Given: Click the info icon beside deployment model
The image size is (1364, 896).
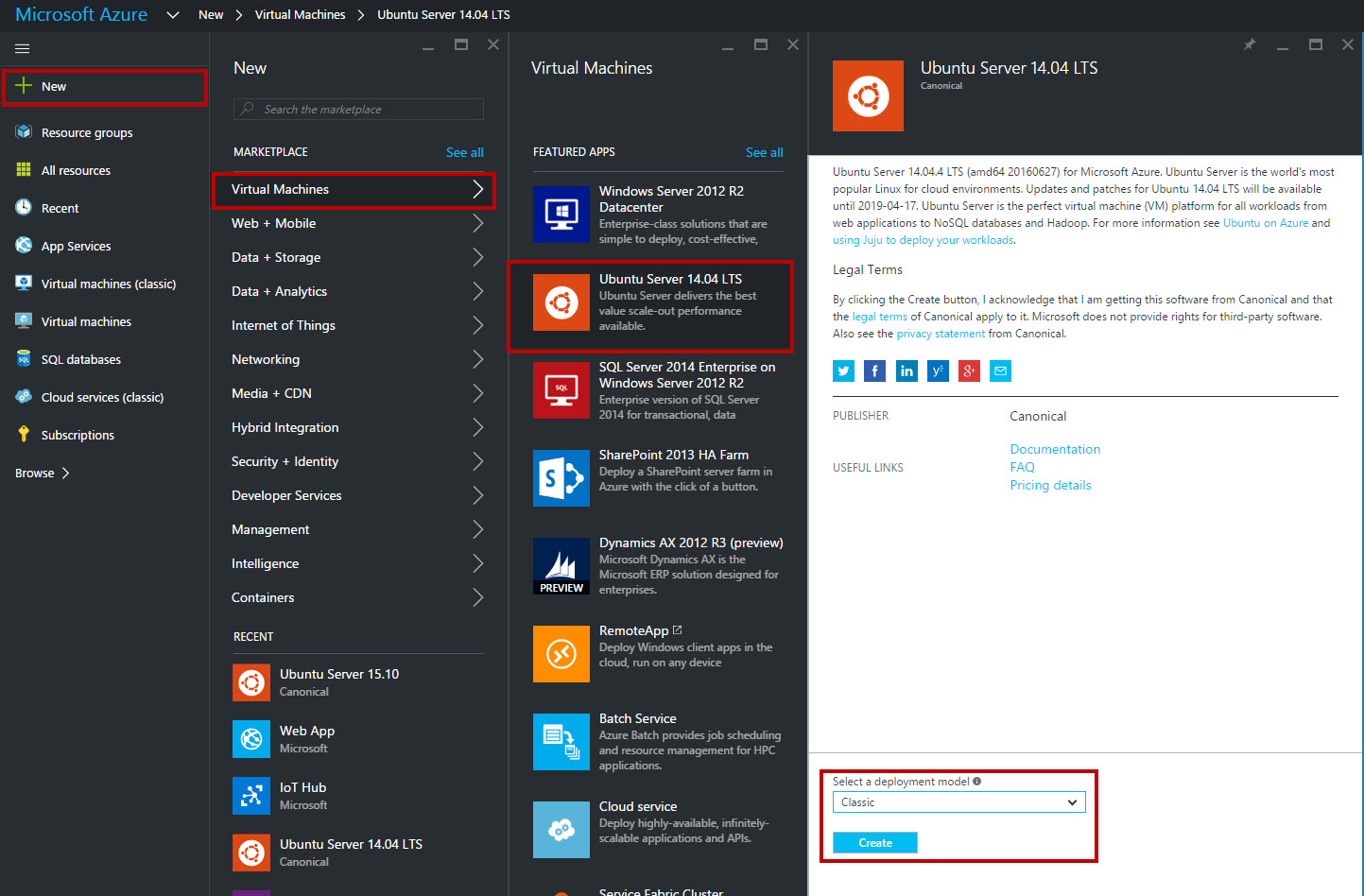Looking at the screenshot, I should pyautogui.click(x=977, y=782).
